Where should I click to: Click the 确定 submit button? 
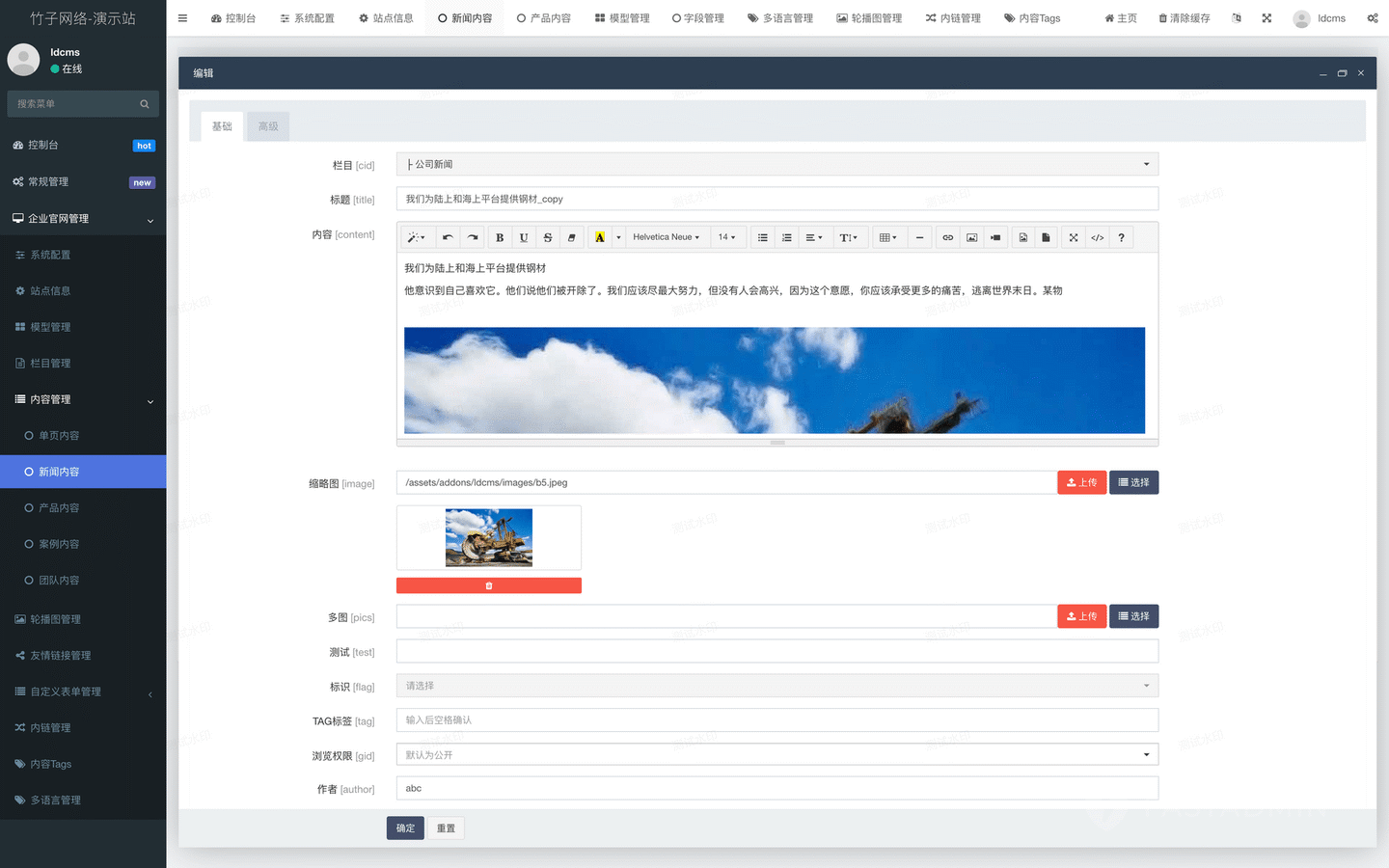[x=405, y=828]
